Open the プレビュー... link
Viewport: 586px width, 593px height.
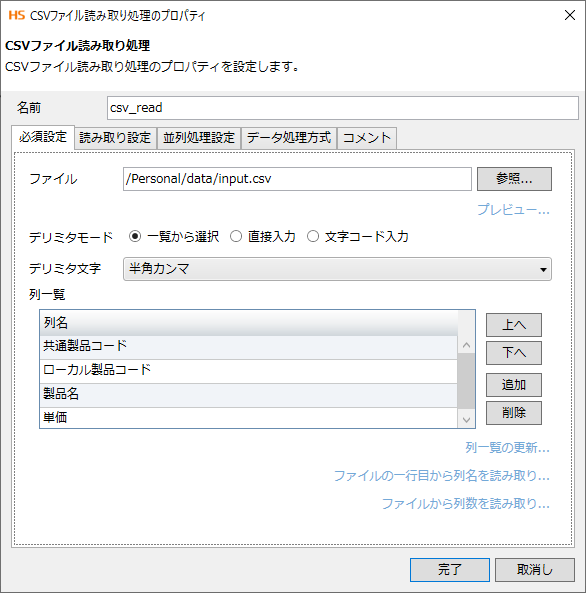(513, 209)
